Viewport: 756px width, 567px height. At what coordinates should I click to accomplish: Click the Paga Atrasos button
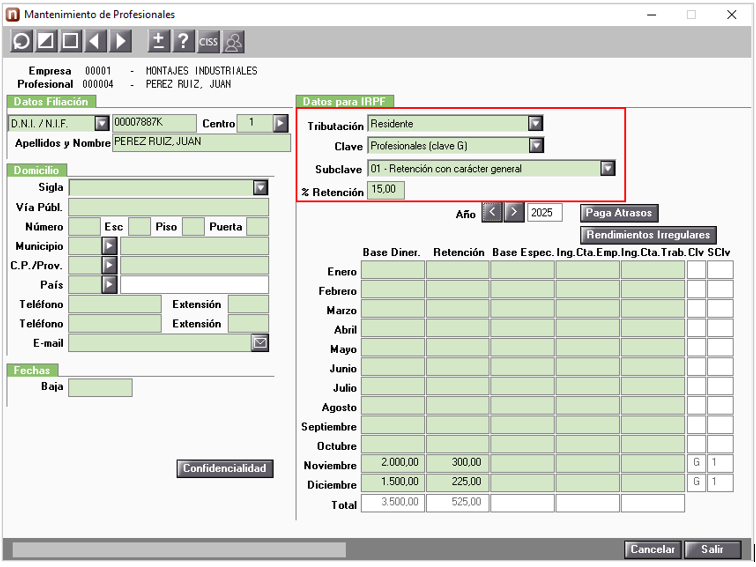click(x=619, y=213)
